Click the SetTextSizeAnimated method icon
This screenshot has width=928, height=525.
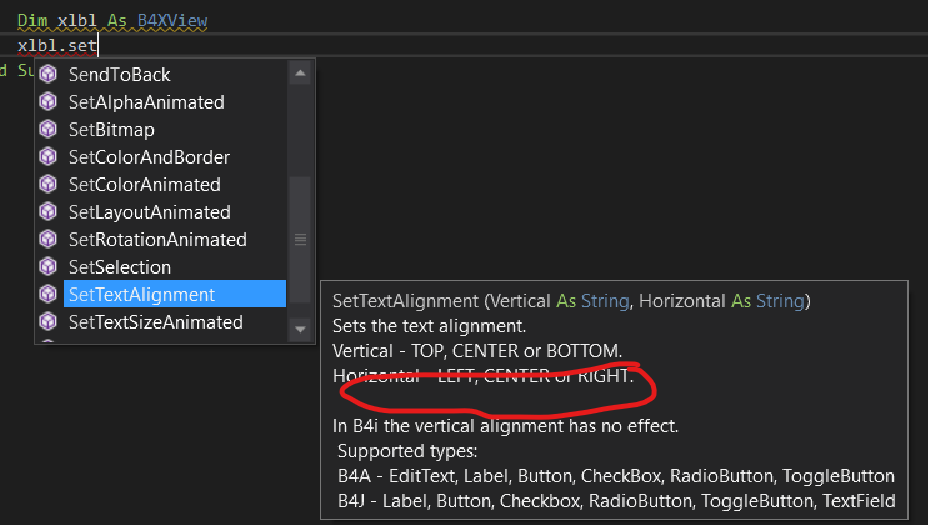48,322
